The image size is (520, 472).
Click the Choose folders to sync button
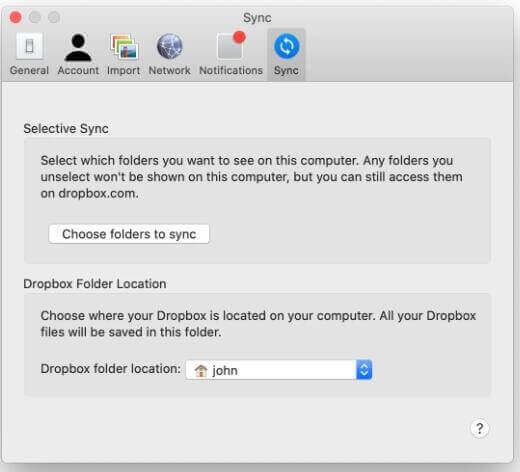pyautogui.click(x=129, y=234)
